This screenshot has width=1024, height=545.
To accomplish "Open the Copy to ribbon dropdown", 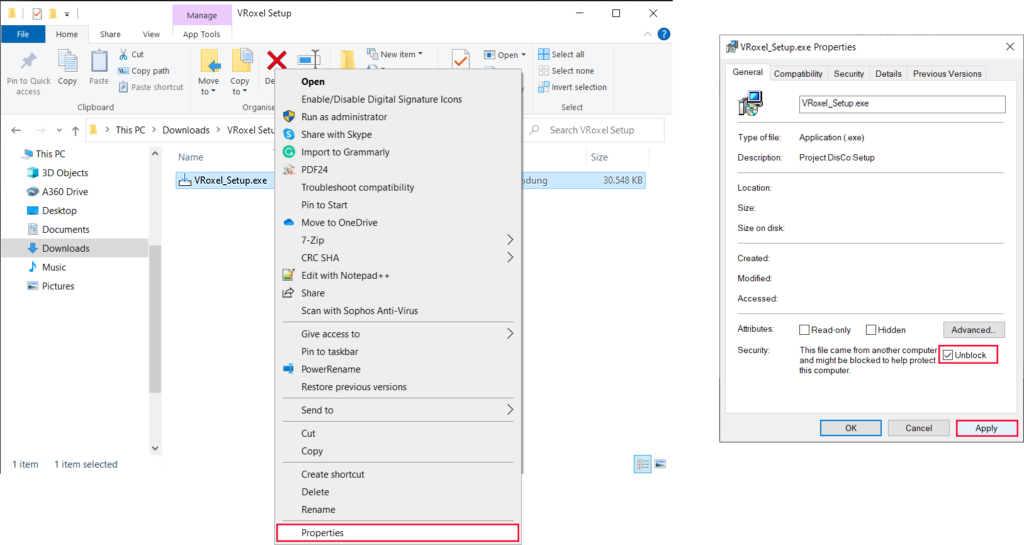I will point(240,72).
